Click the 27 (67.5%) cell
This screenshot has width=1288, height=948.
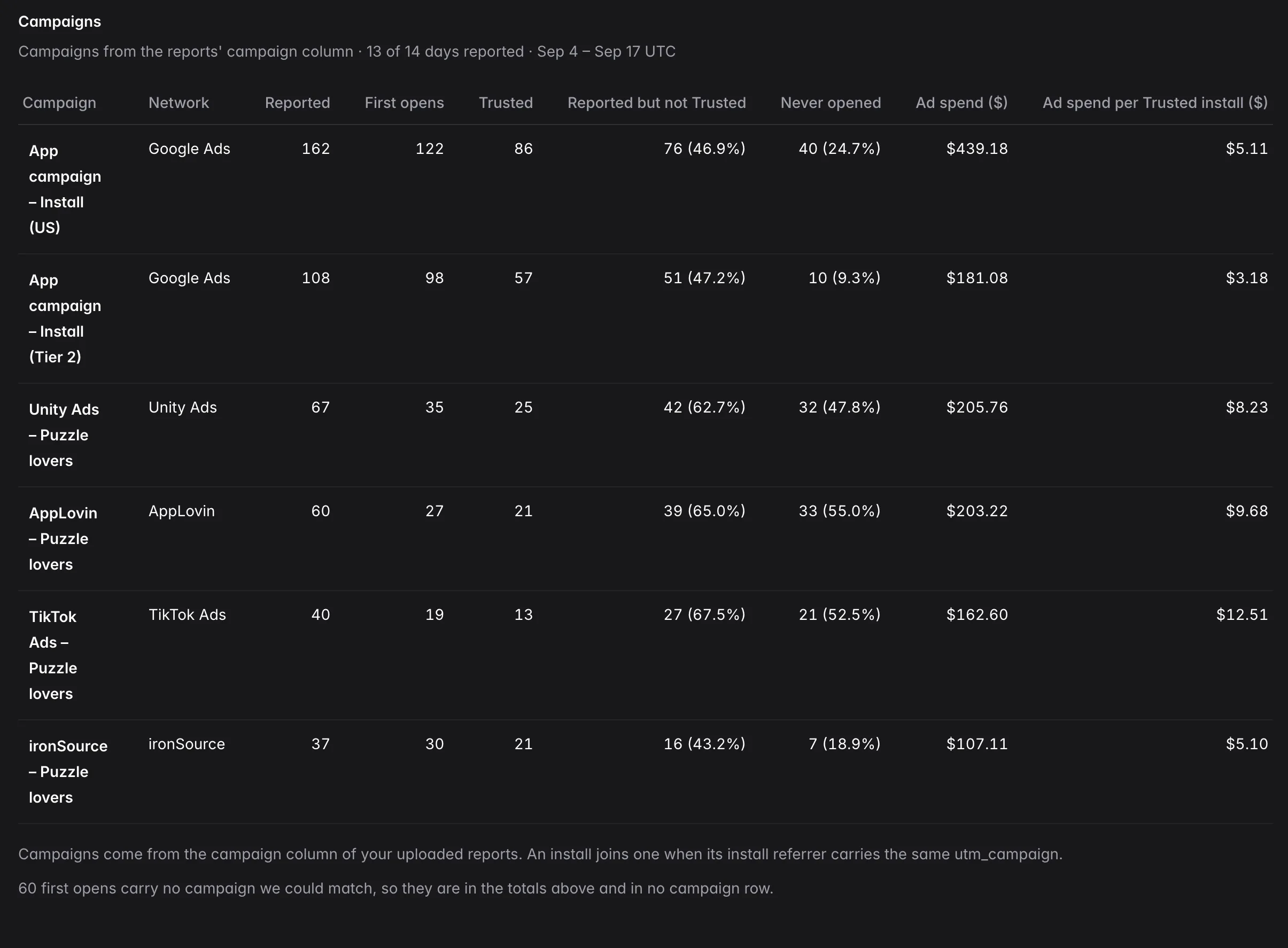click(x=704, y=615)
